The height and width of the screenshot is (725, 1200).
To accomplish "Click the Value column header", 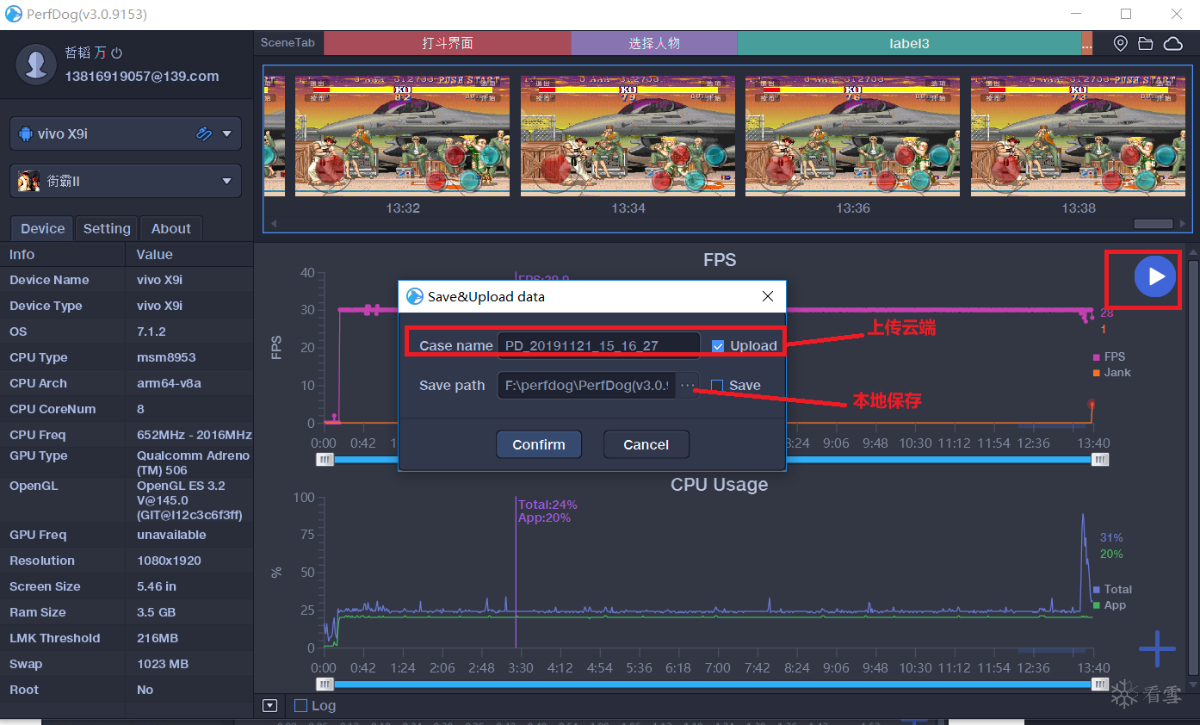I will pos(155,254).
